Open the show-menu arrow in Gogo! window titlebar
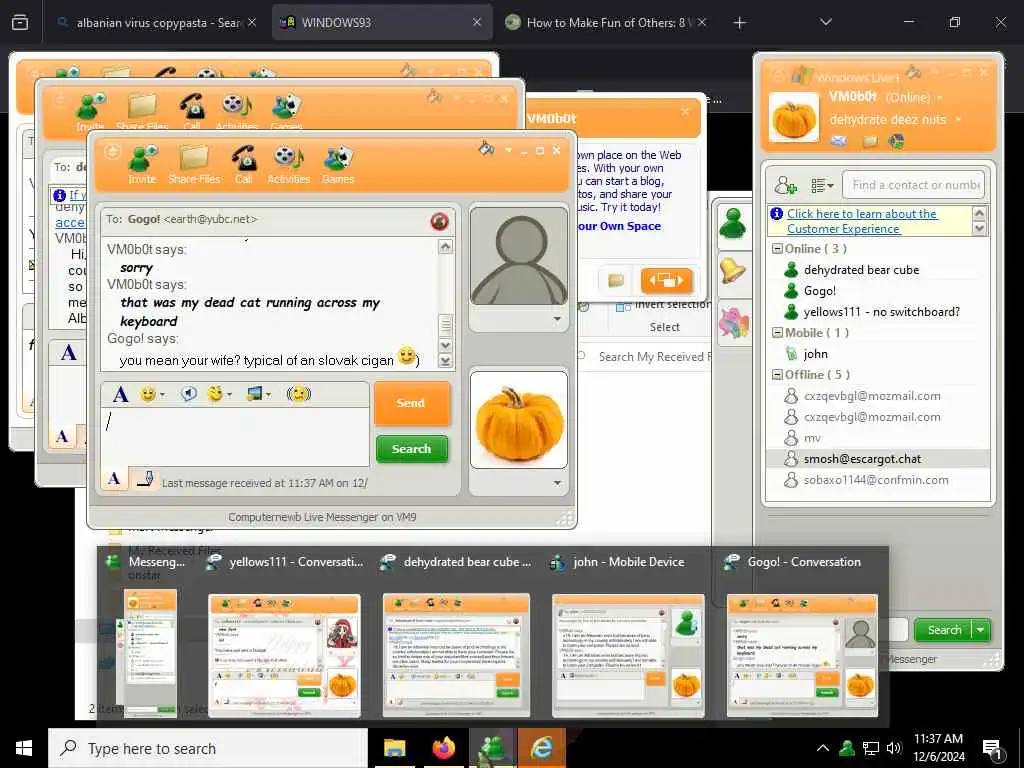The width and height of the screenshot is (1024, 768). tap(508, 150)
